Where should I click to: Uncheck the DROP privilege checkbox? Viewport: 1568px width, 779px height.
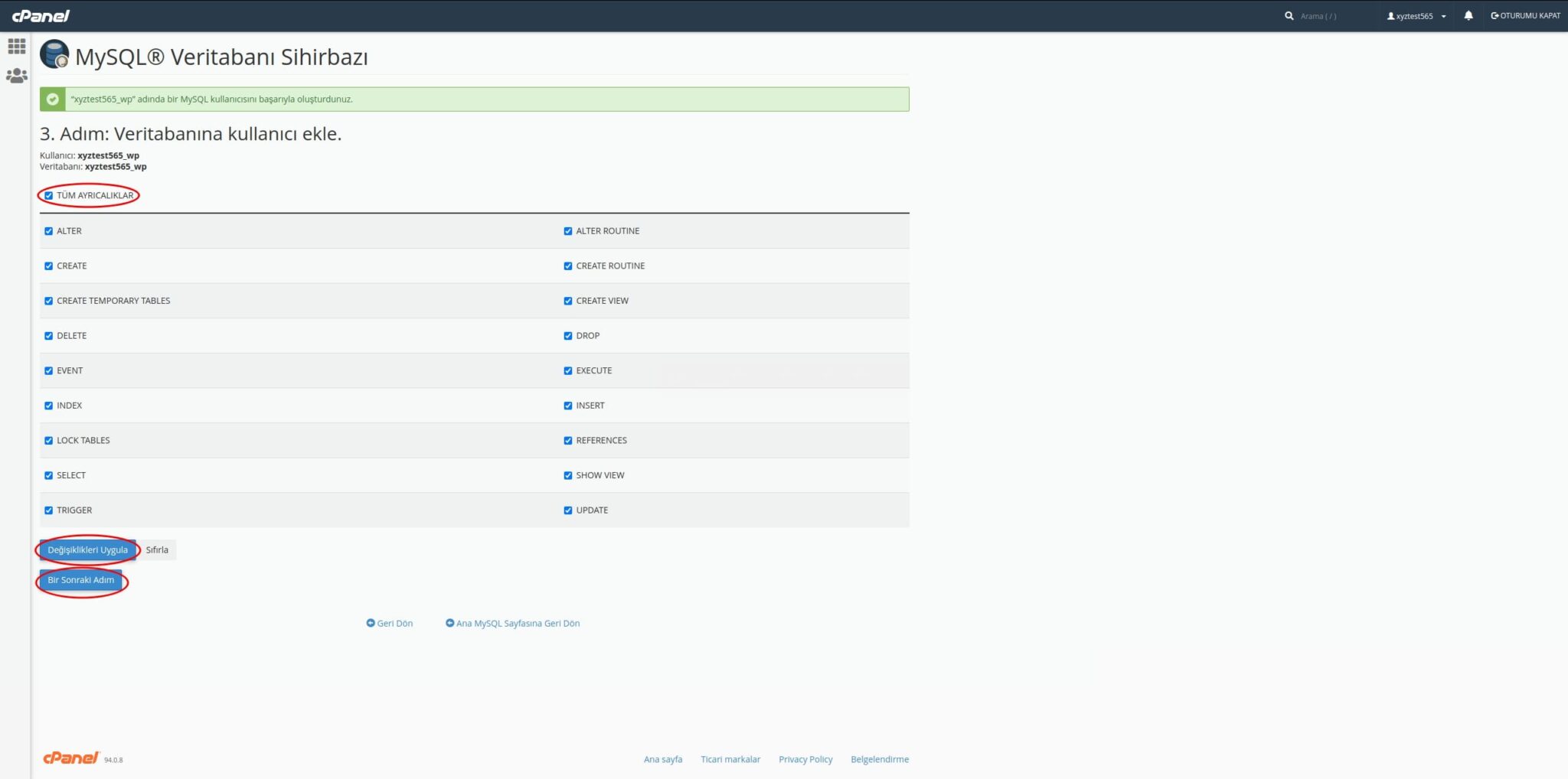click(568, 336)
